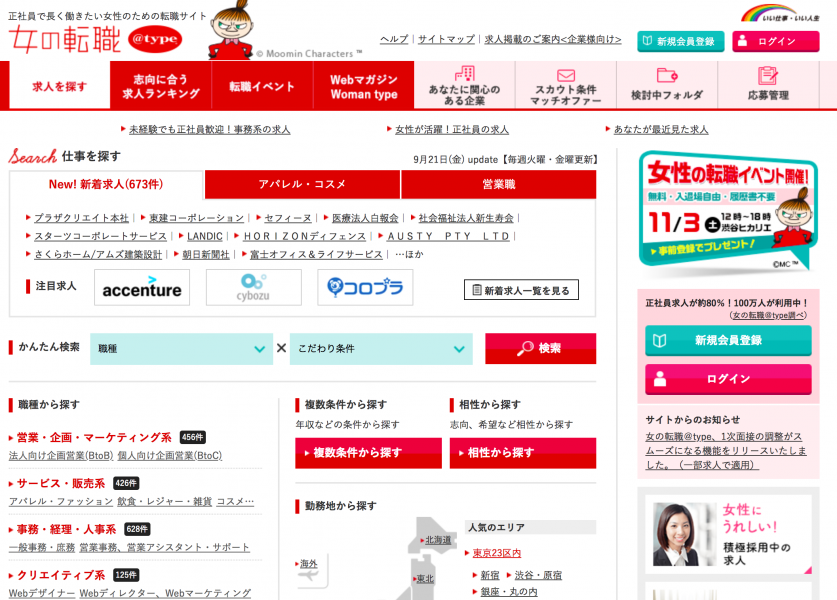837x600 pixels.
Task: Open the 転職イベント navigation tab
Action: pyautogui.click(x=262, y=86)
